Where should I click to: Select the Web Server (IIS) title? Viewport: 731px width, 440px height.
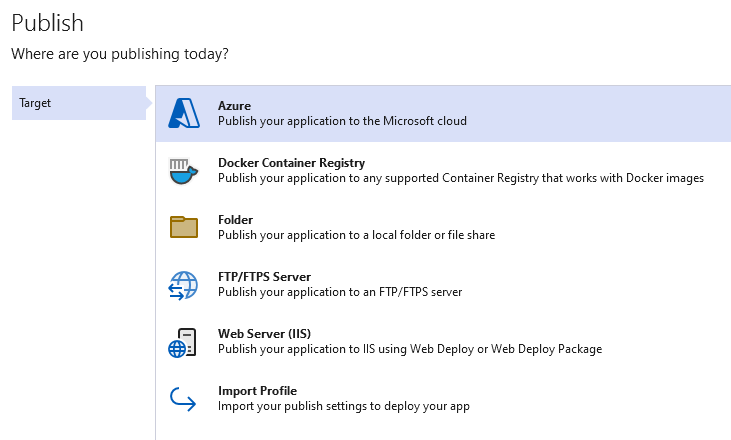click(264, 334)
